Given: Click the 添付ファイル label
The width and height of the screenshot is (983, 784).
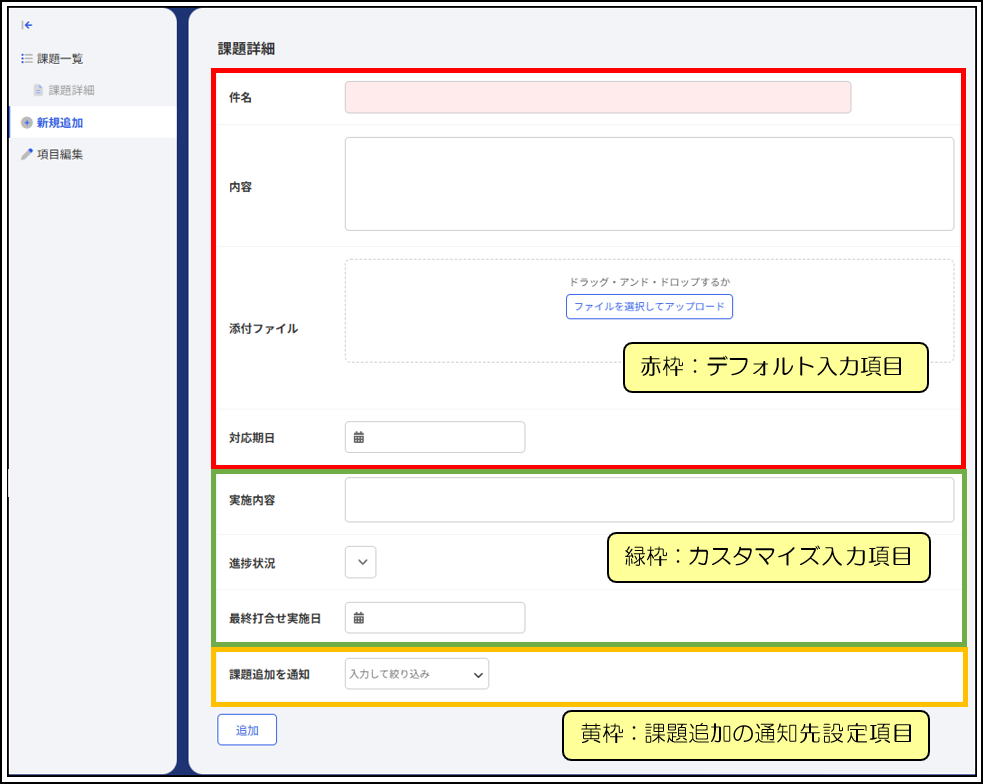Looking at the screenshot, I should [x=263, y=328].
